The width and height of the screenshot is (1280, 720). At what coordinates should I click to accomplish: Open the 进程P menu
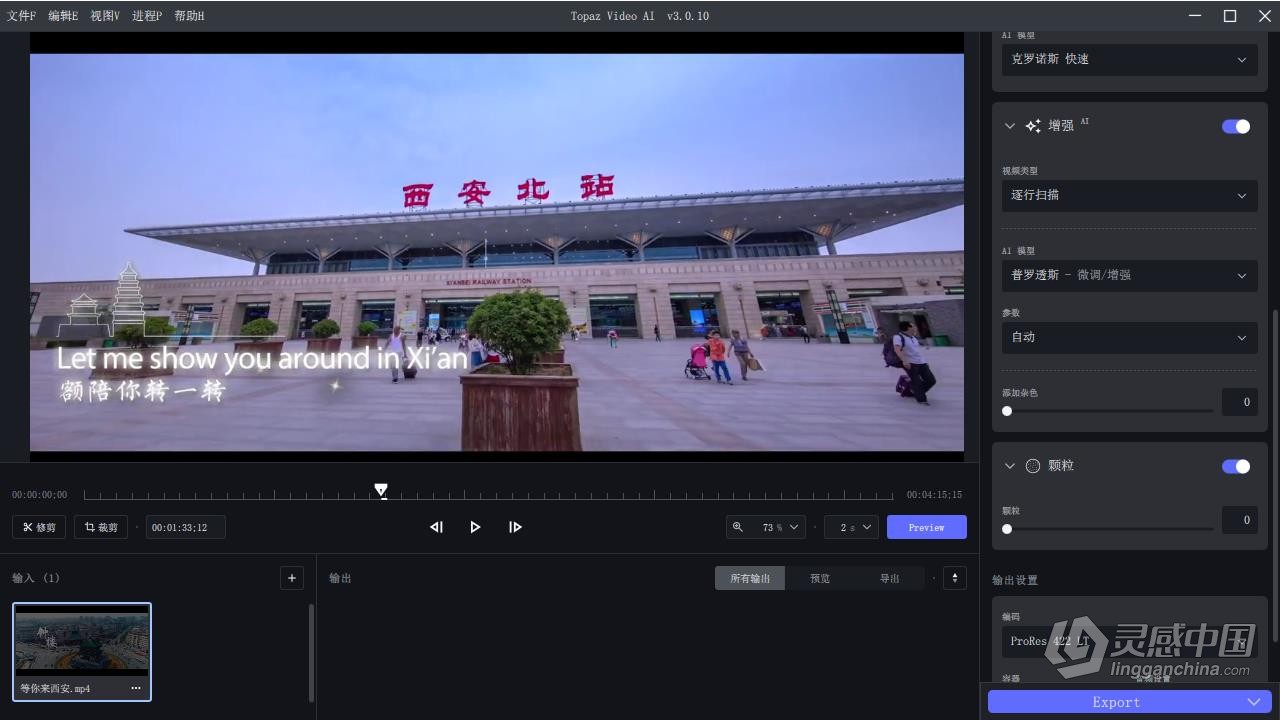[x=146, y=15]
